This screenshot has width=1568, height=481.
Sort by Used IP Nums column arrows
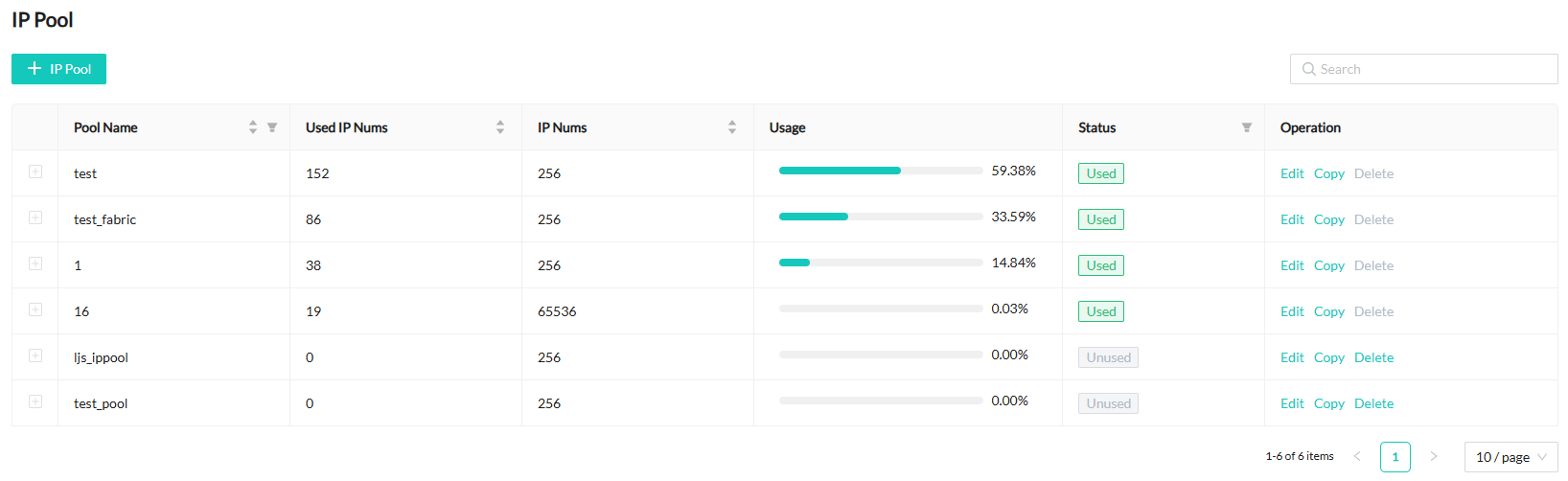tap(500, 127)
